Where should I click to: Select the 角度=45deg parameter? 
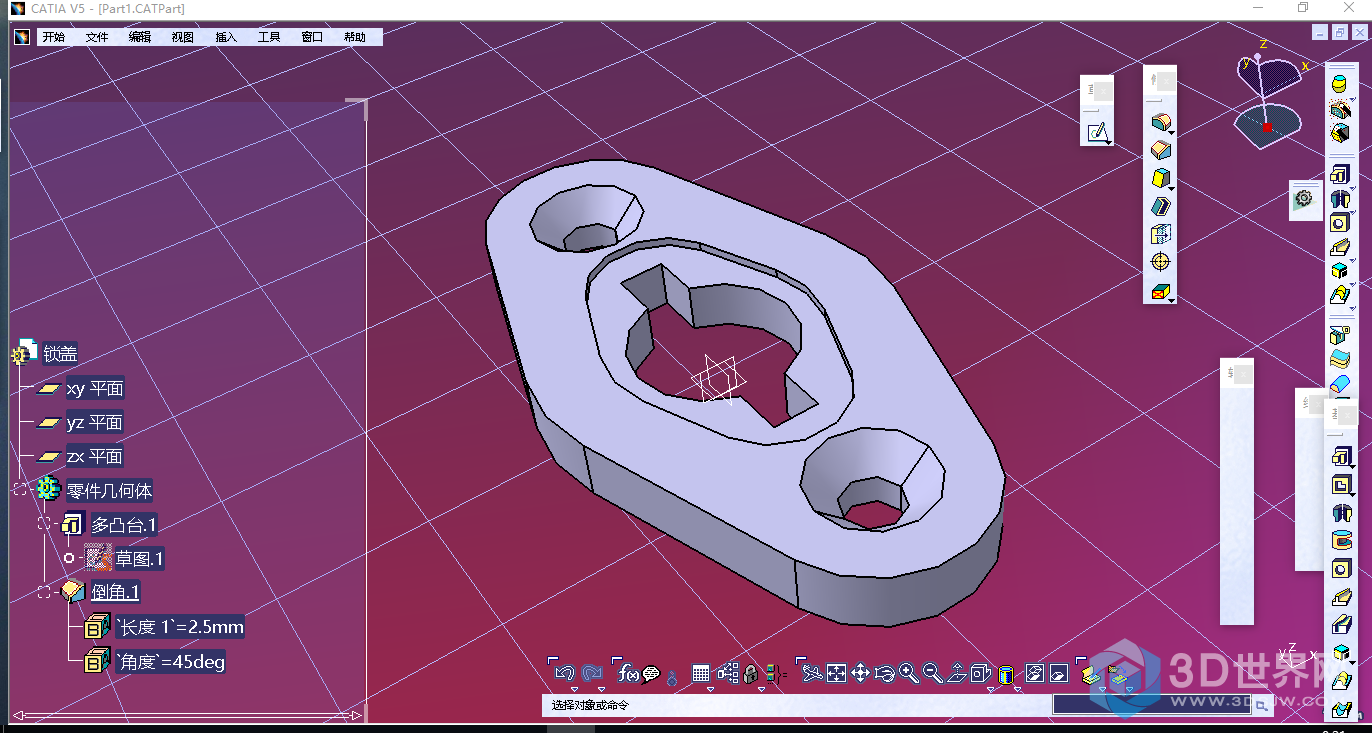tap(171, 661)
